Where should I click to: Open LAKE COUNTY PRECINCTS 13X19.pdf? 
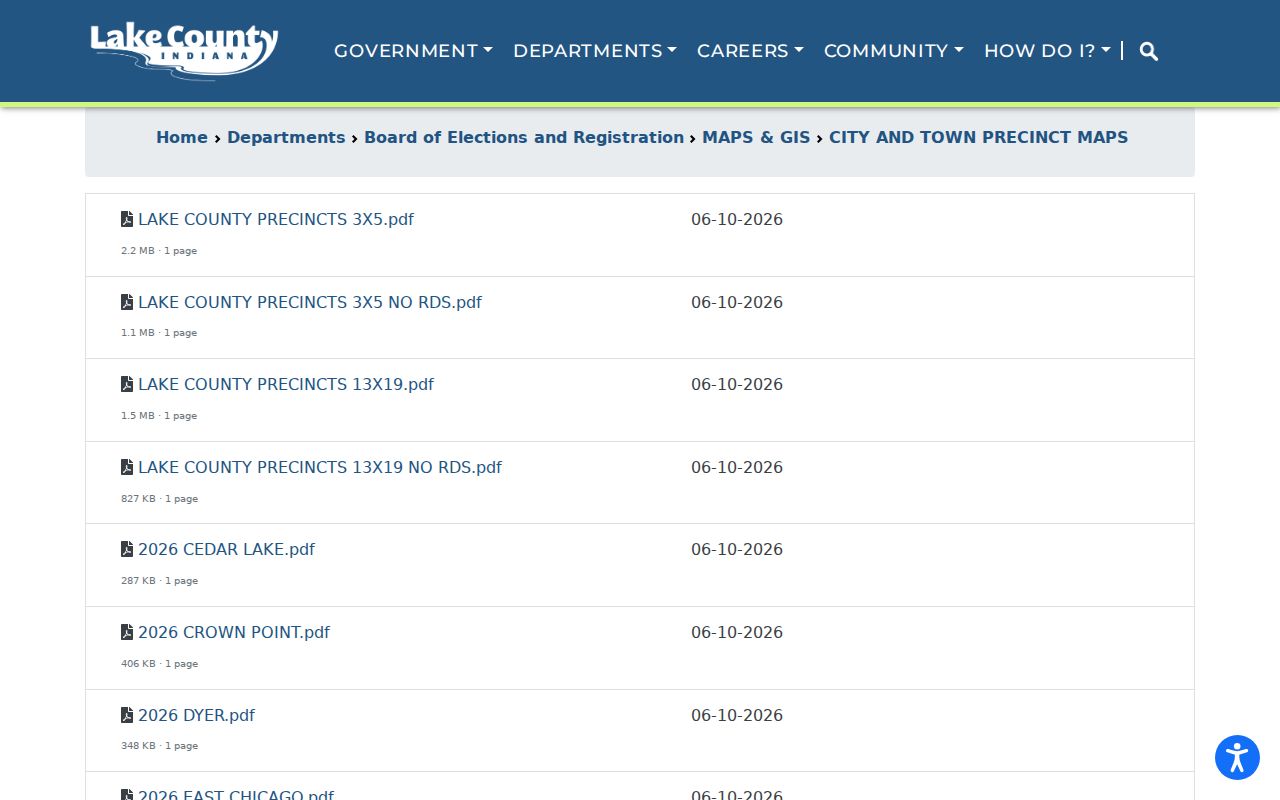(286, 384)
